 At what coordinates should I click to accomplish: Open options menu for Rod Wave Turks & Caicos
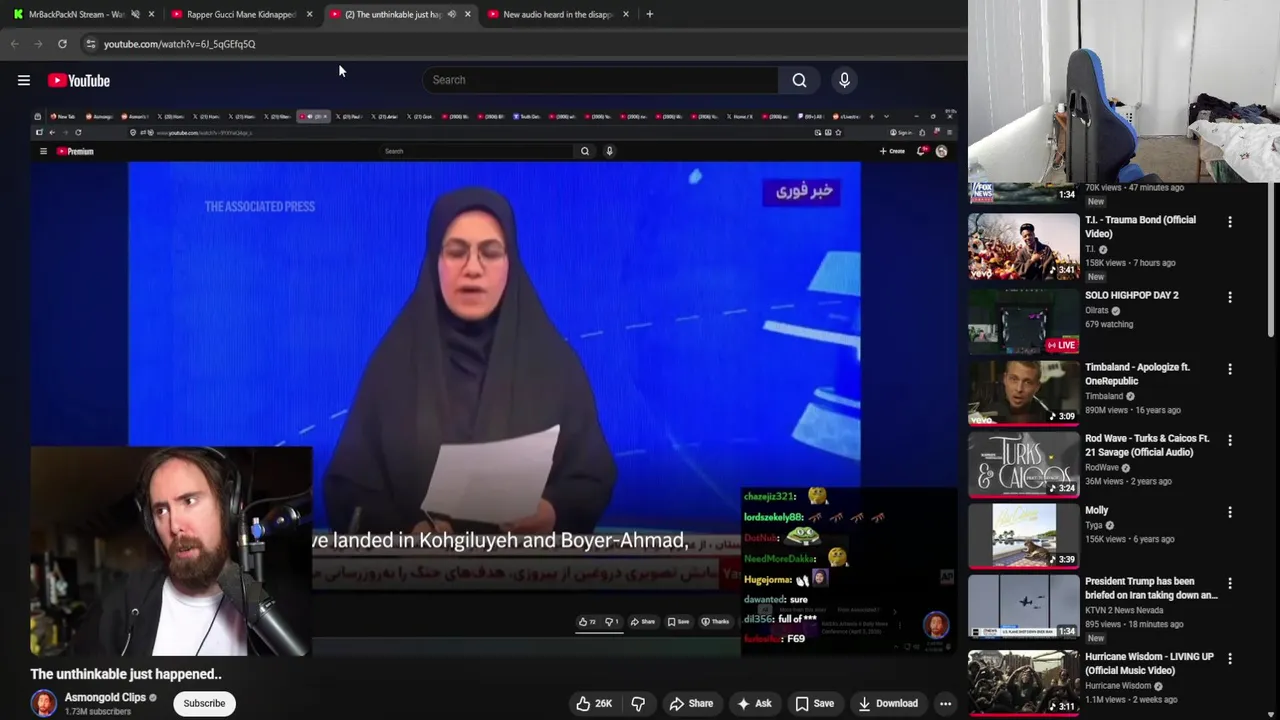(x=1230, y=440)
